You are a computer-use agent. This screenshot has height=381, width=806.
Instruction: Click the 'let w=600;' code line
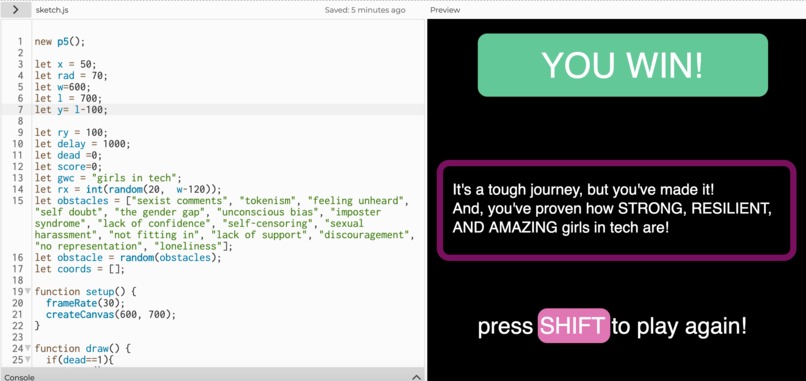[x=62, y=87]
